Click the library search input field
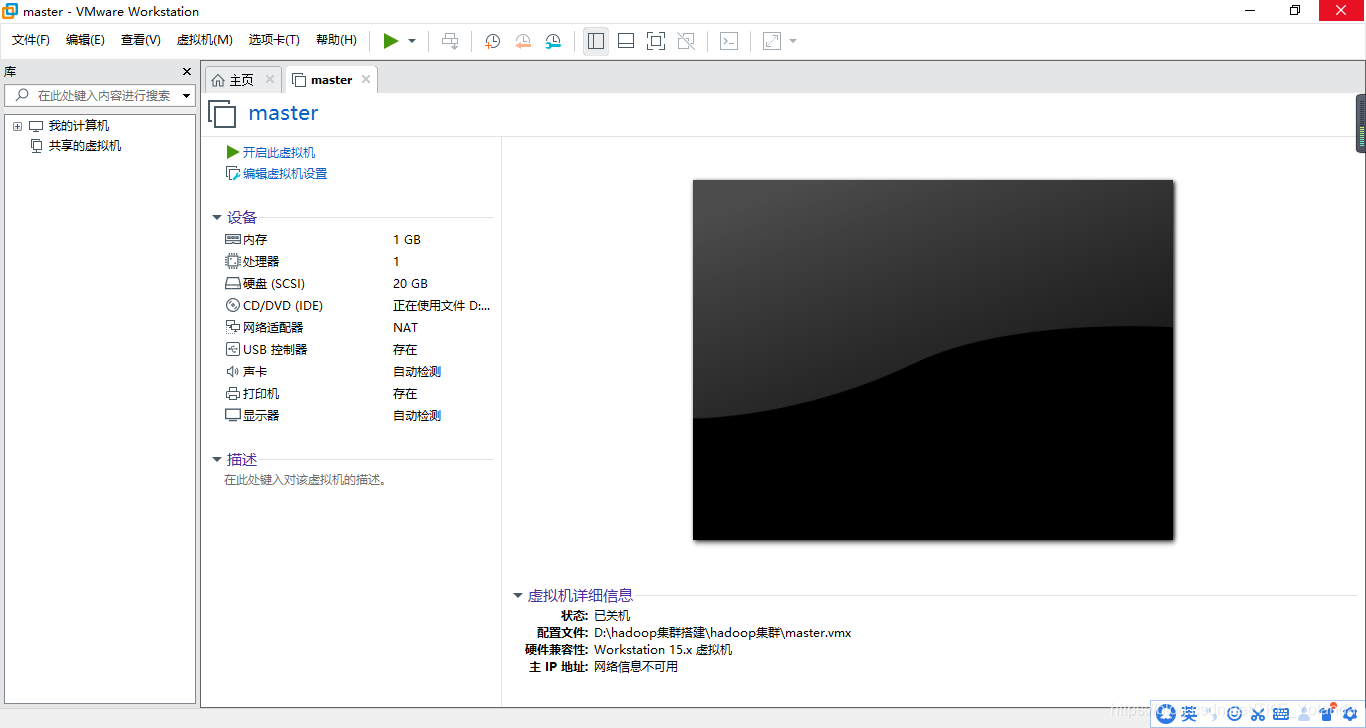 100,96
